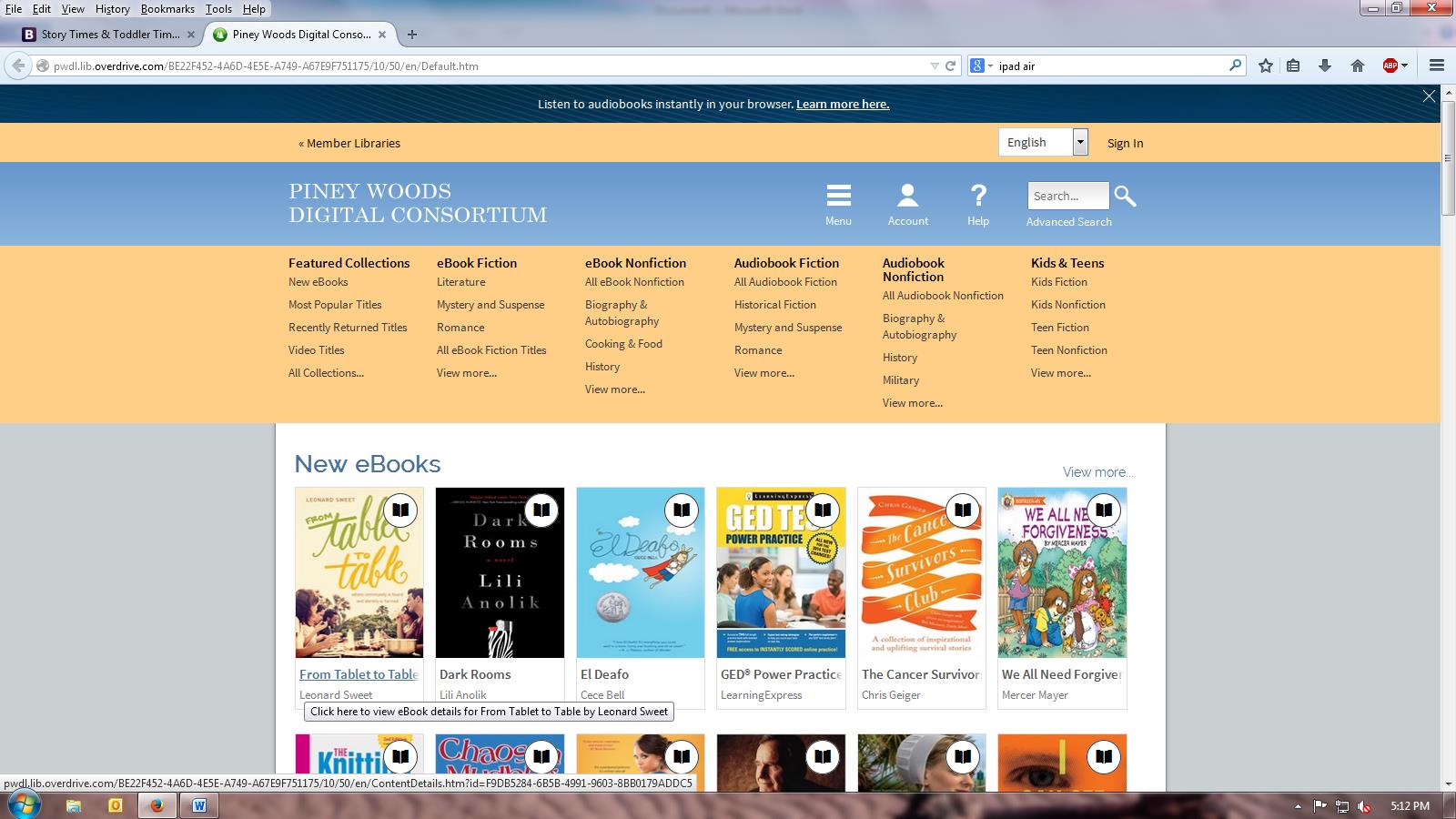
Task: Open the Bookmarks menu
Action: tap(167, 9)
